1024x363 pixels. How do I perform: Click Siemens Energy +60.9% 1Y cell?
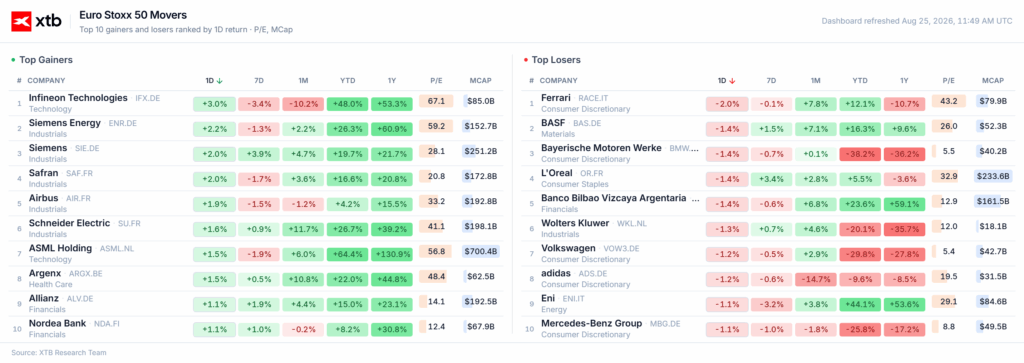pyautogui.click(x=392, y=126)
